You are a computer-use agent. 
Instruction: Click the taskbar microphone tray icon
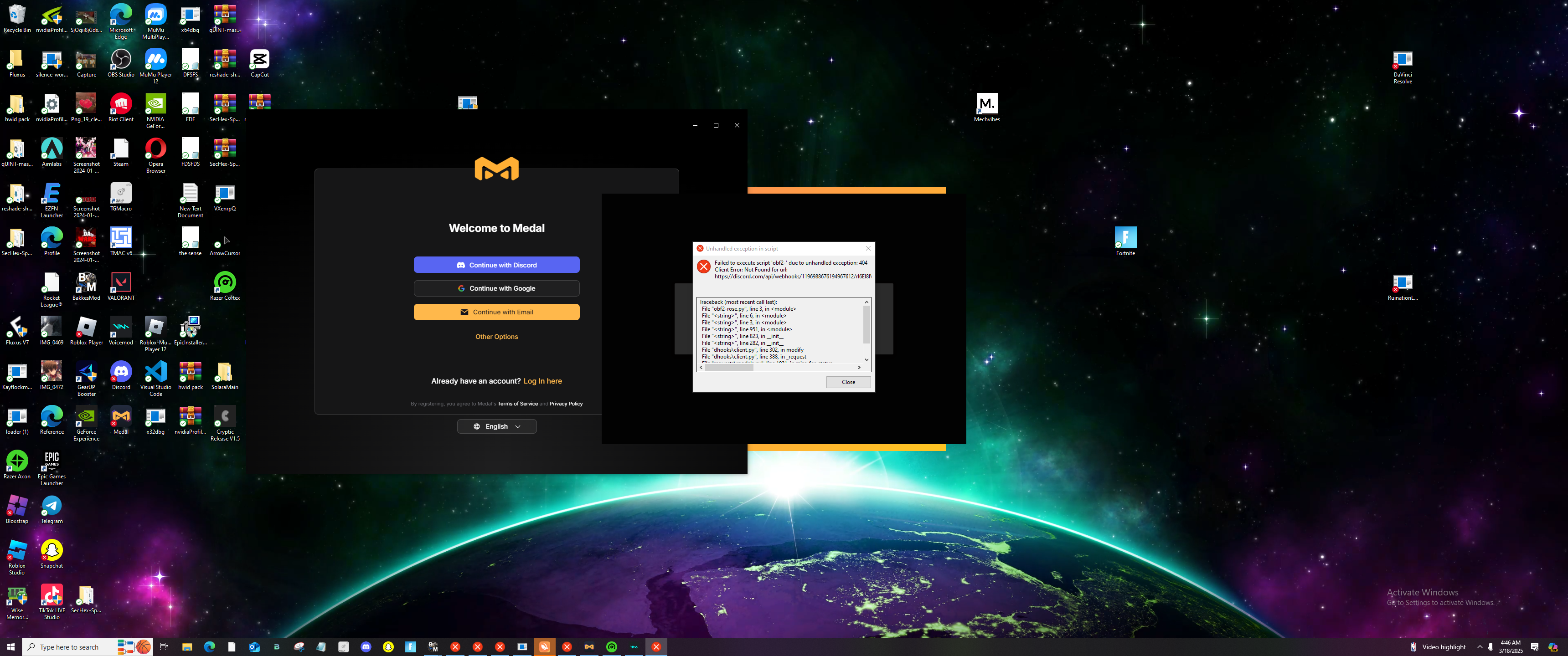point(1490,647)
